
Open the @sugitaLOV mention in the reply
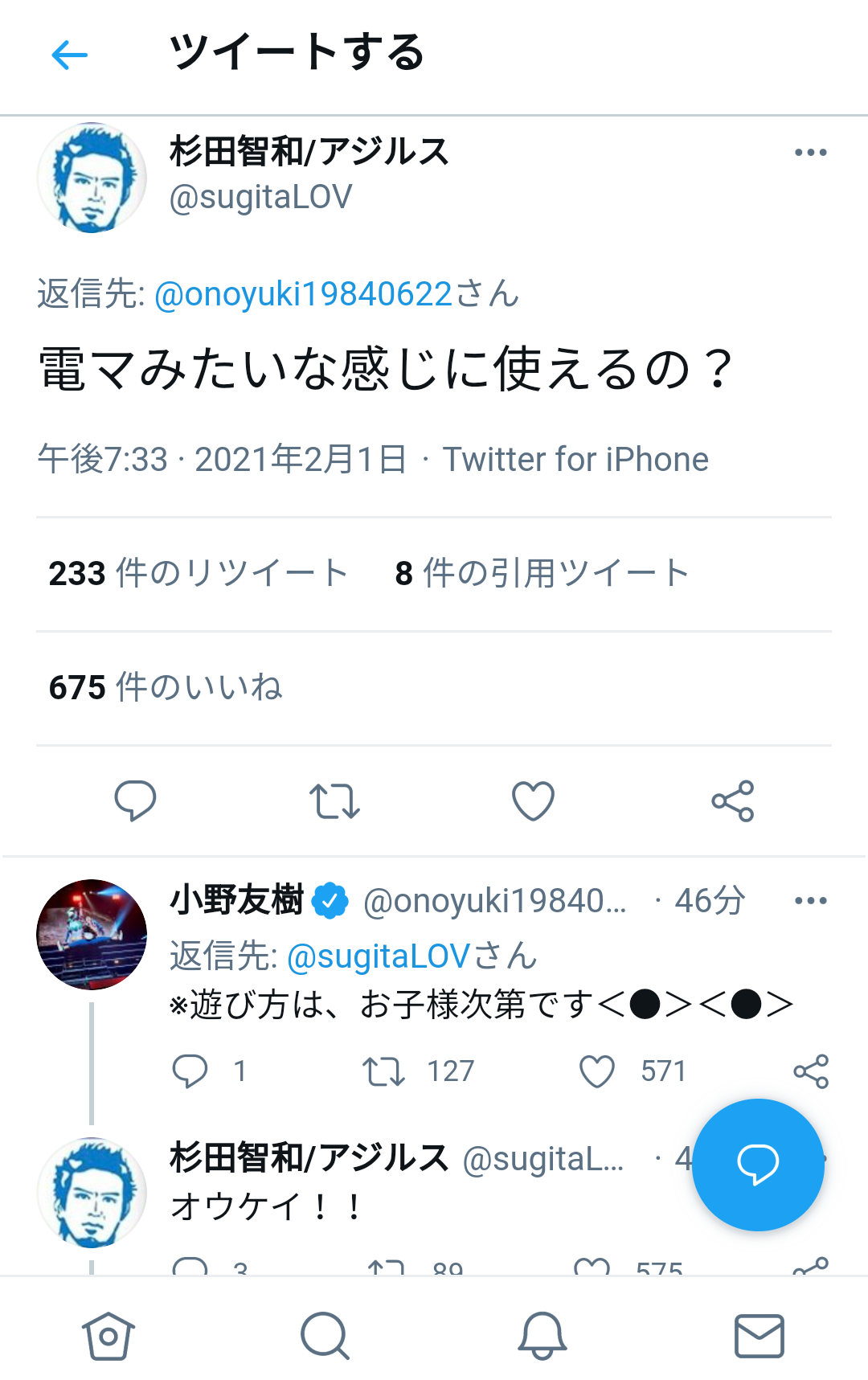tap(378, 956)
